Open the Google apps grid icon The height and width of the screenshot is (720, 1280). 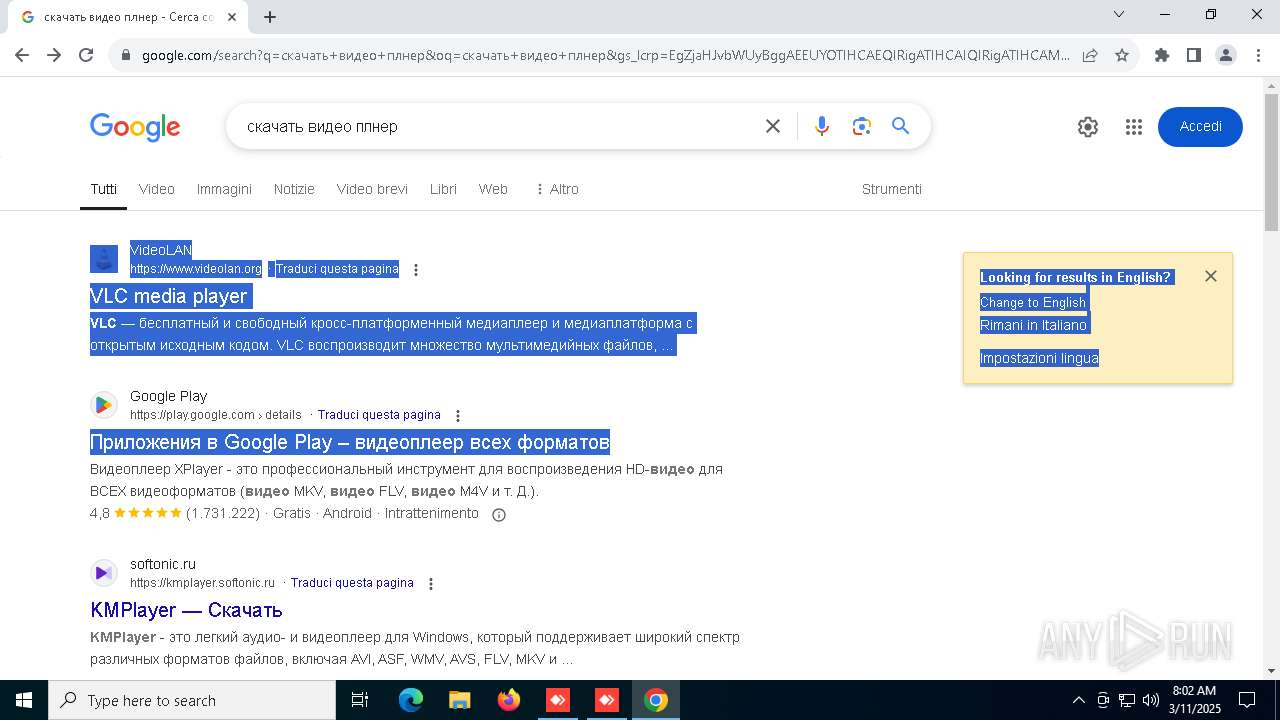pos(1133,127)
